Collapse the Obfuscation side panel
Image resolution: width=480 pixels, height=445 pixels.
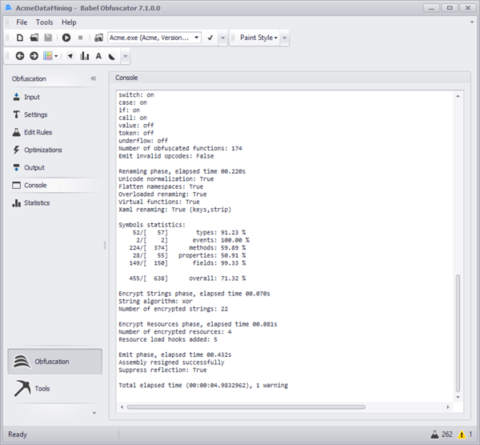point(93,79)
